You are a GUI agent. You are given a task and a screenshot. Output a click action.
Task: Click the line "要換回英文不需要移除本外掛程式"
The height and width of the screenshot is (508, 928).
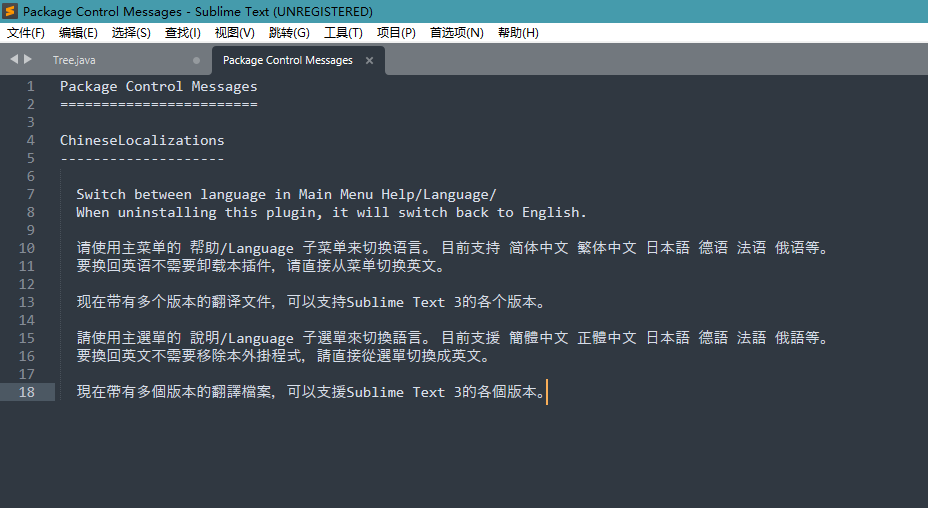(x=284, y=356)
